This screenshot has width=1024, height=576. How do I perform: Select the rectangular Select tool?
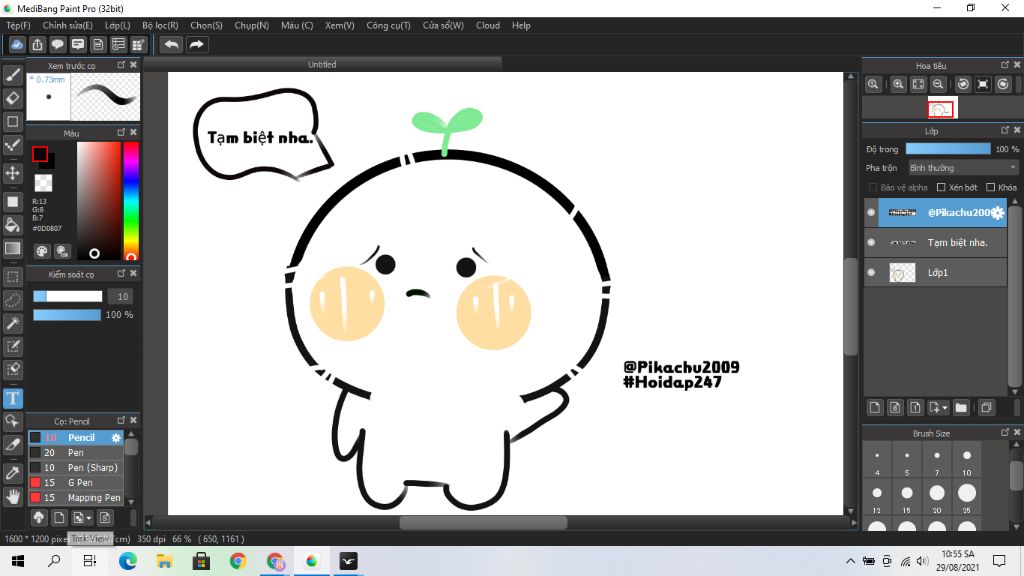pos(12,277)
